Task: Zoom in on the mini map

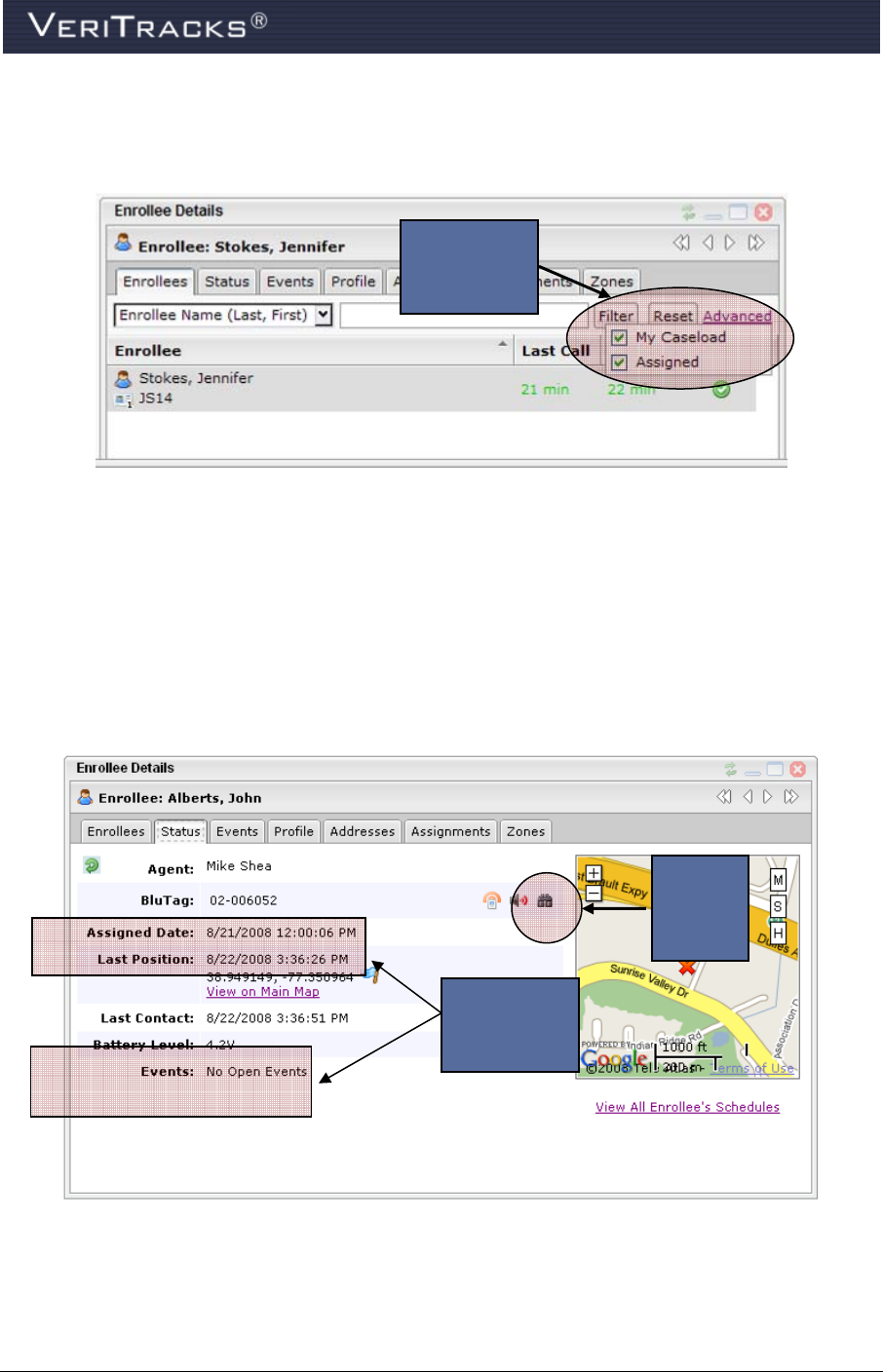Action: coord(594,873)
